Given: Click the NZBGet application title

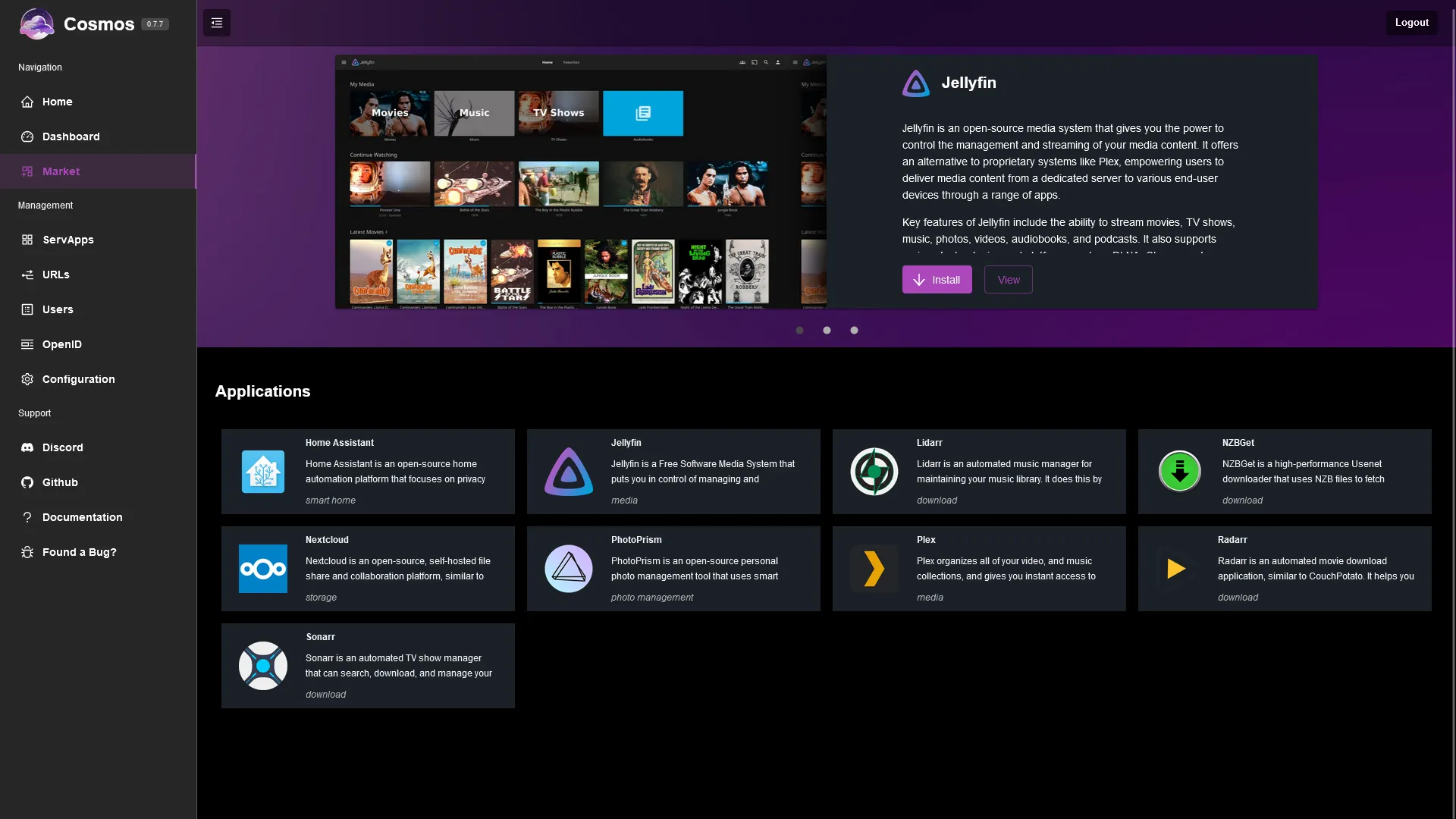Looking at the screenshot, I should 1238,443.
